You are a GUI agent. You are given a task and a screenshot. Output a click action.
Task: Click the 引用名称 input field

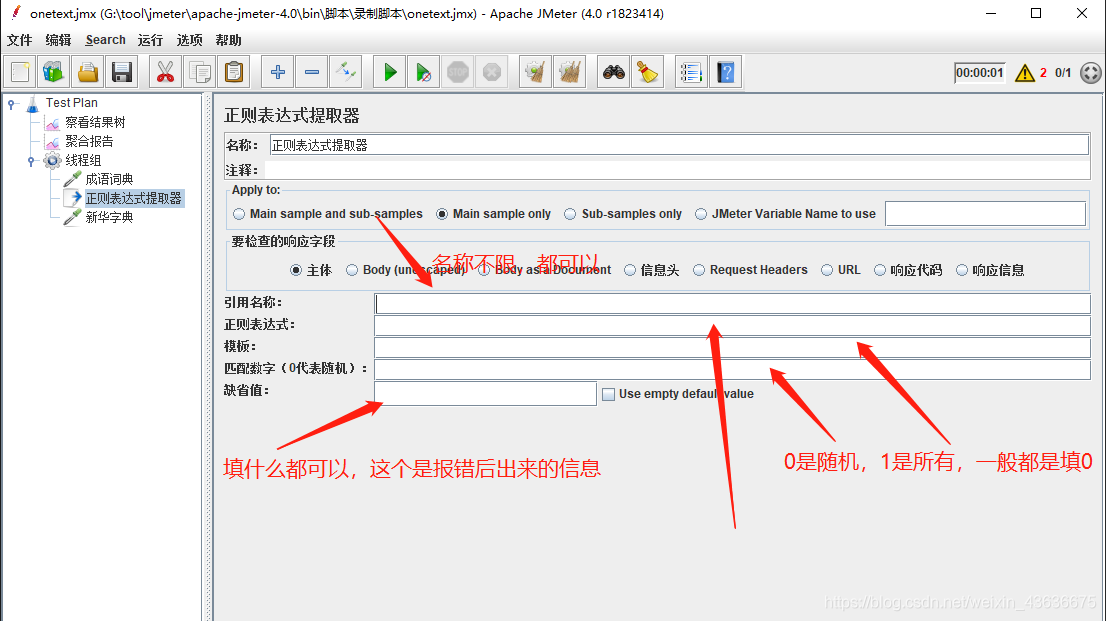[732, 303]
